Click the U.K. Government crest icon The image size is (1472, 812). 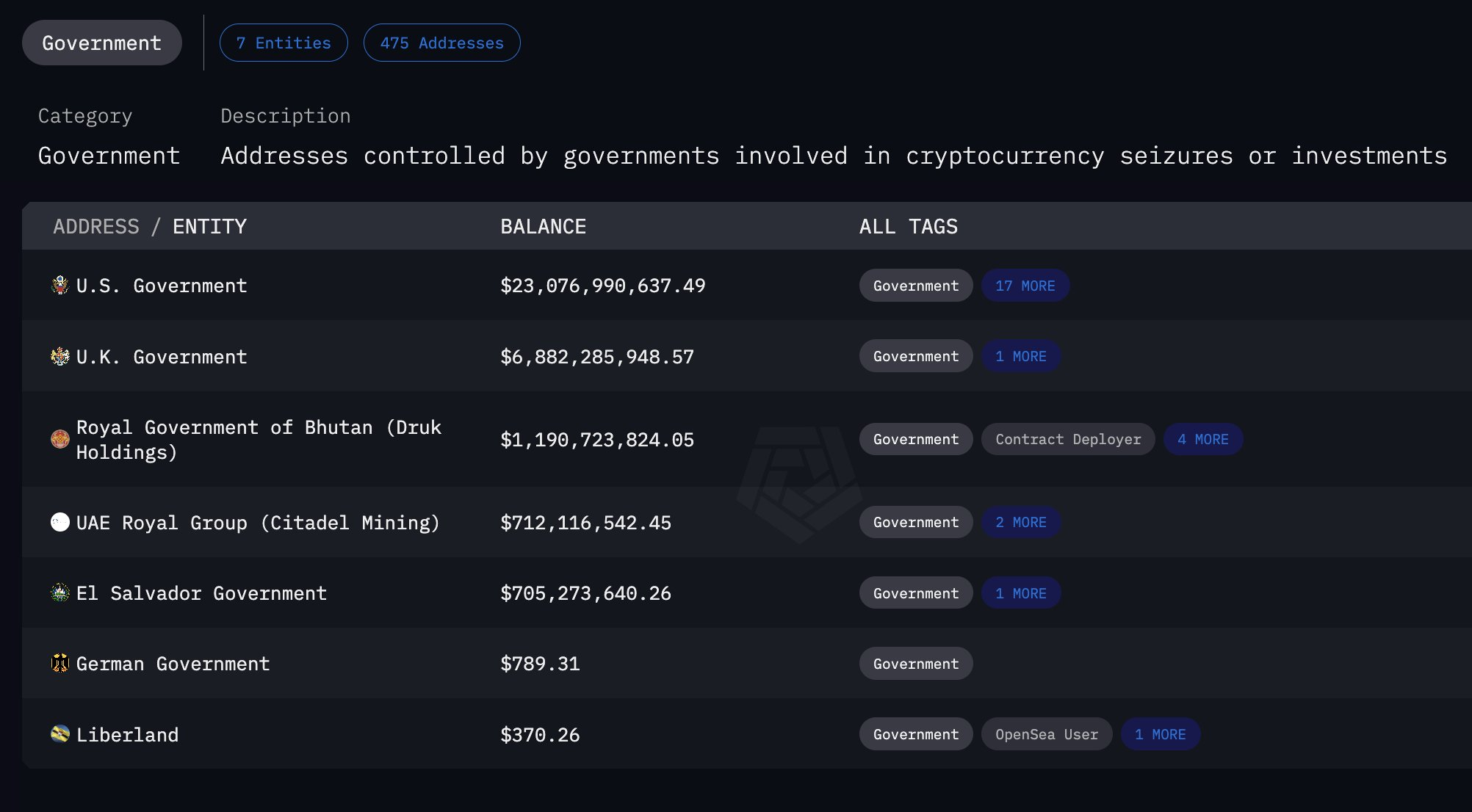coord(60,357)
